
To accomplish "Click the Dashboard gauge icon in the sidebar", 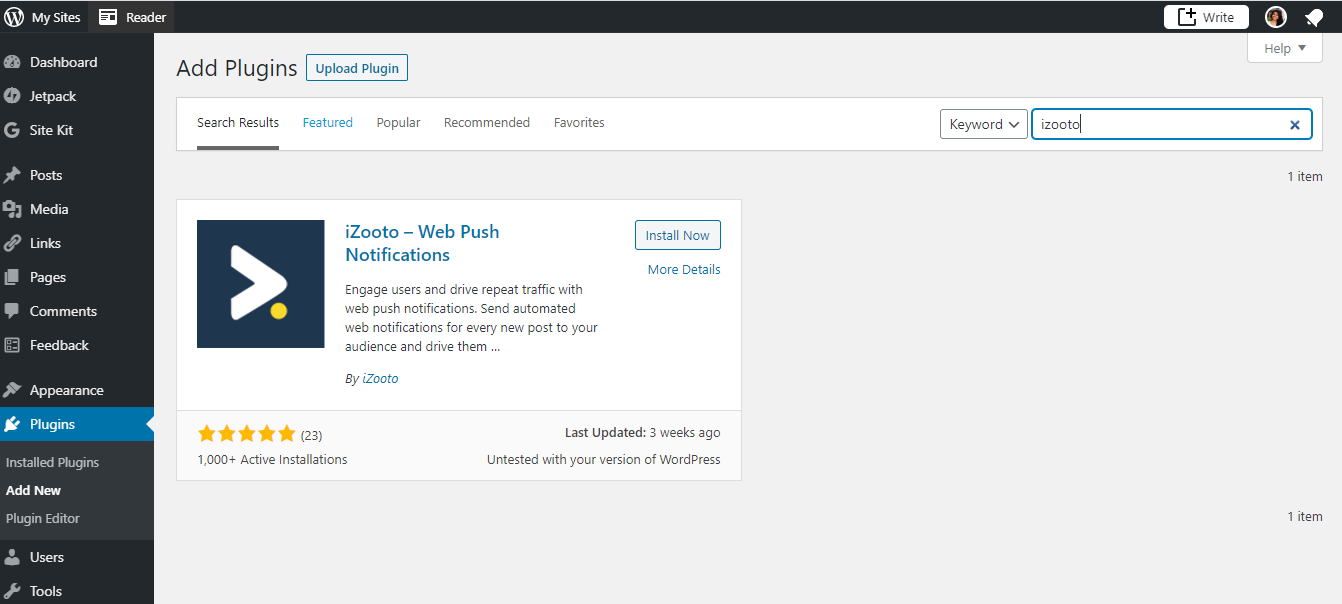I will point(12,62).
